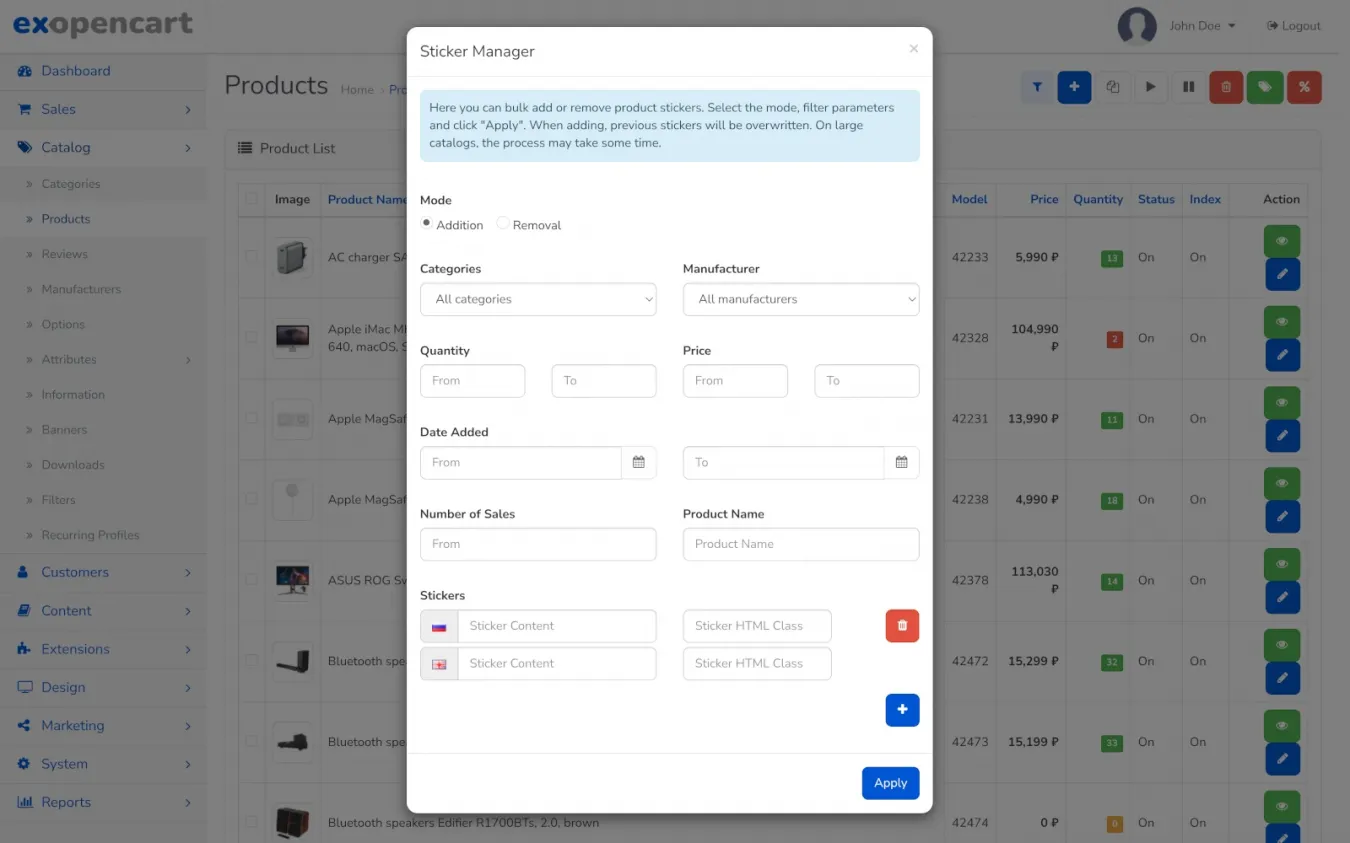1350x843 pixels.
Task: Open the Dashboard menu item in the sidebar
Action: [76, 71]
